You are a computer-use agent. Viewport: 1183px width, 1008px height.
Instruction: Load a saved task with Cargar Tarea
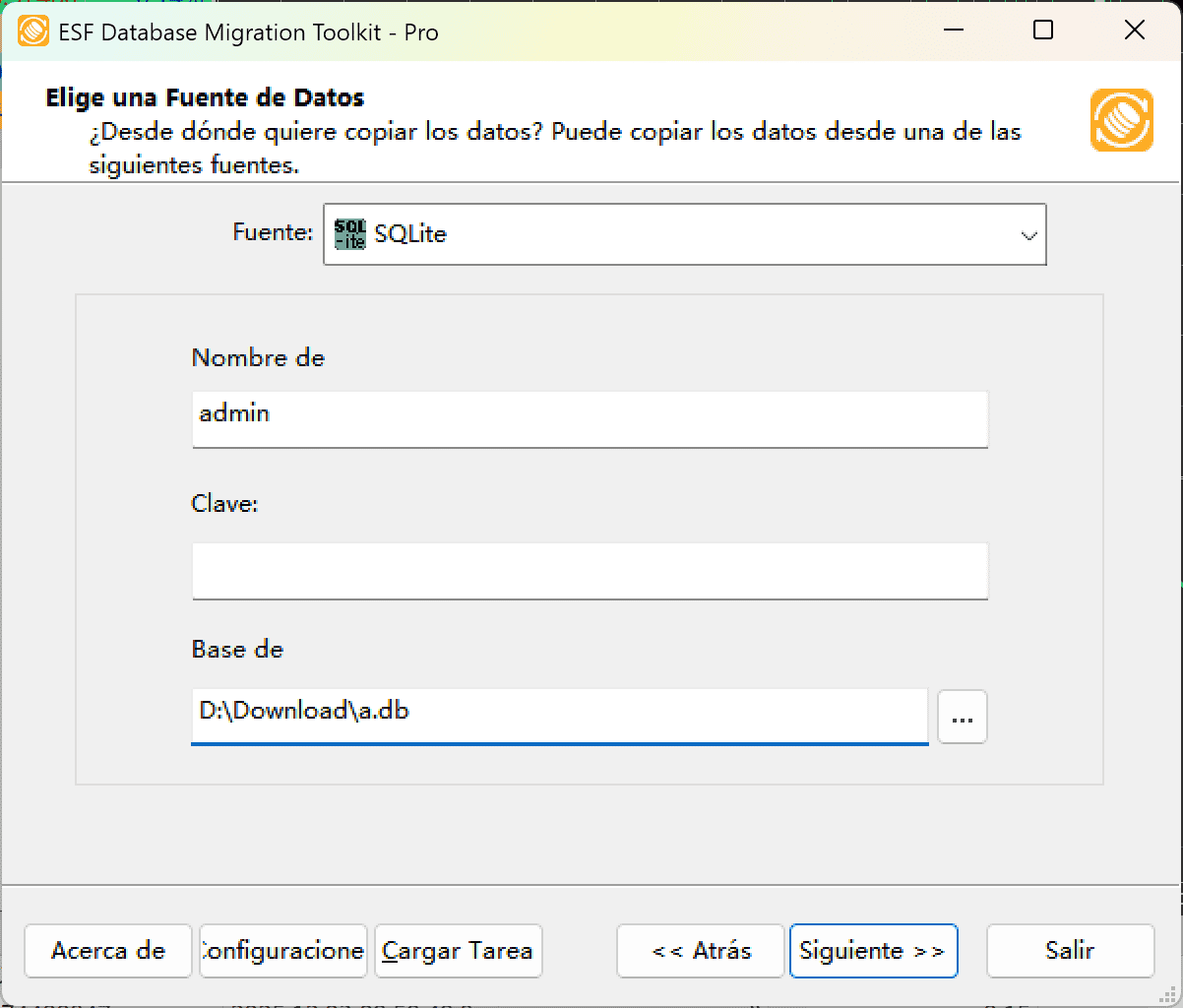[x=458, y=951]
